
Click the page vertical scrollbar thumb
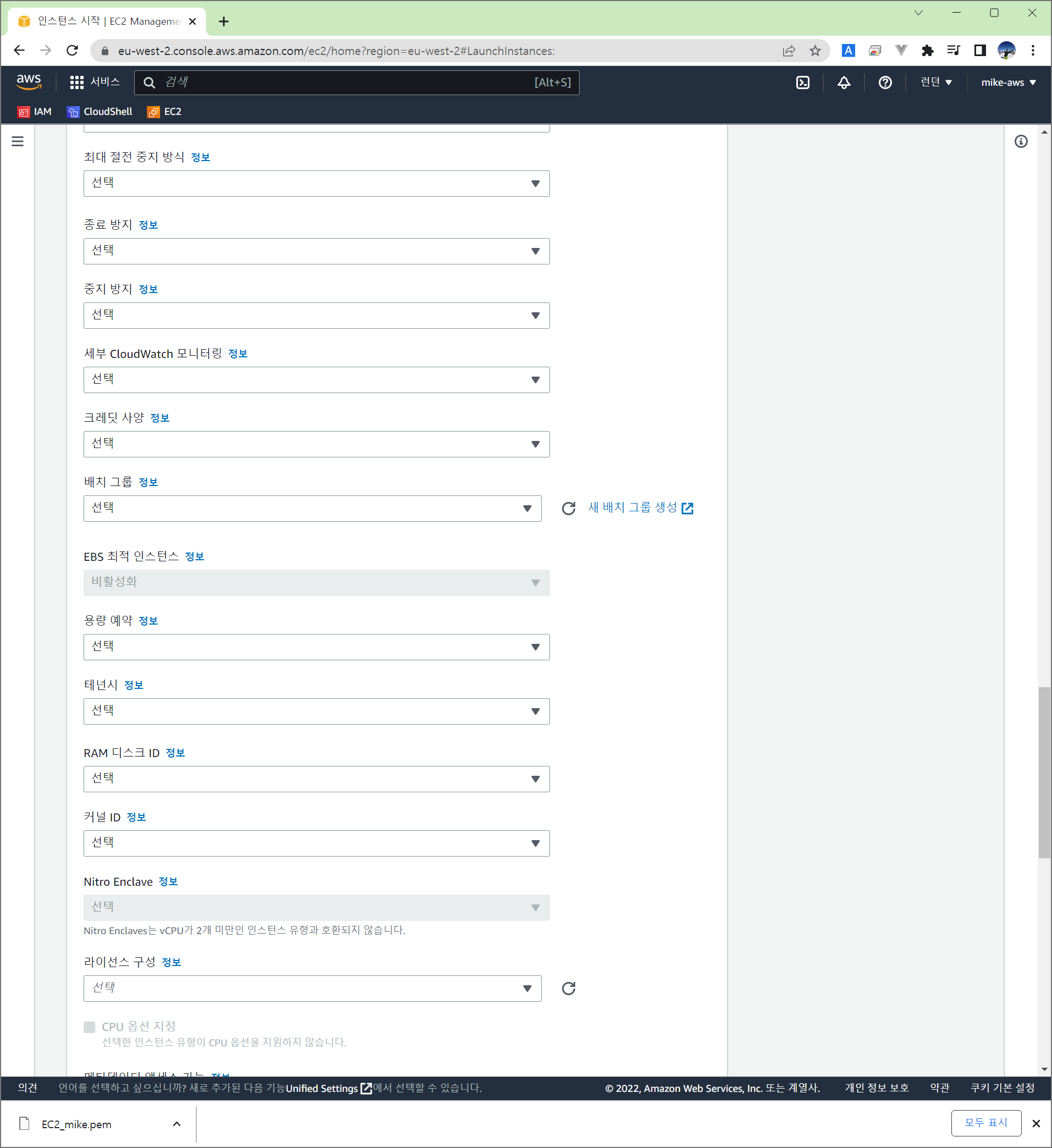pyautogui.click(x=1044, y=772)
